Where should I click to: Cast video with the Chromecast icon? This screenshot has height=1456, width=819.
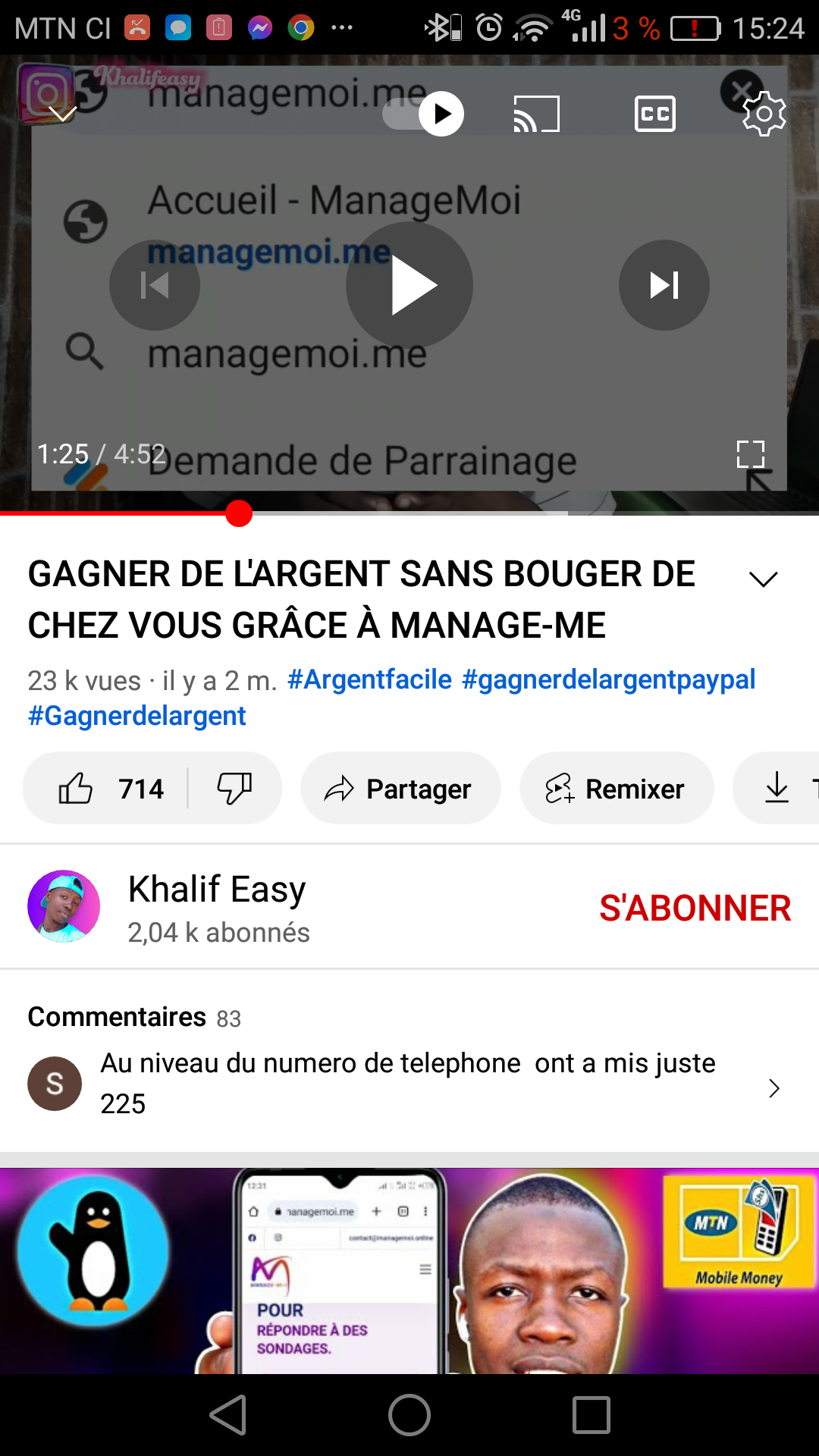coord(536,114)
